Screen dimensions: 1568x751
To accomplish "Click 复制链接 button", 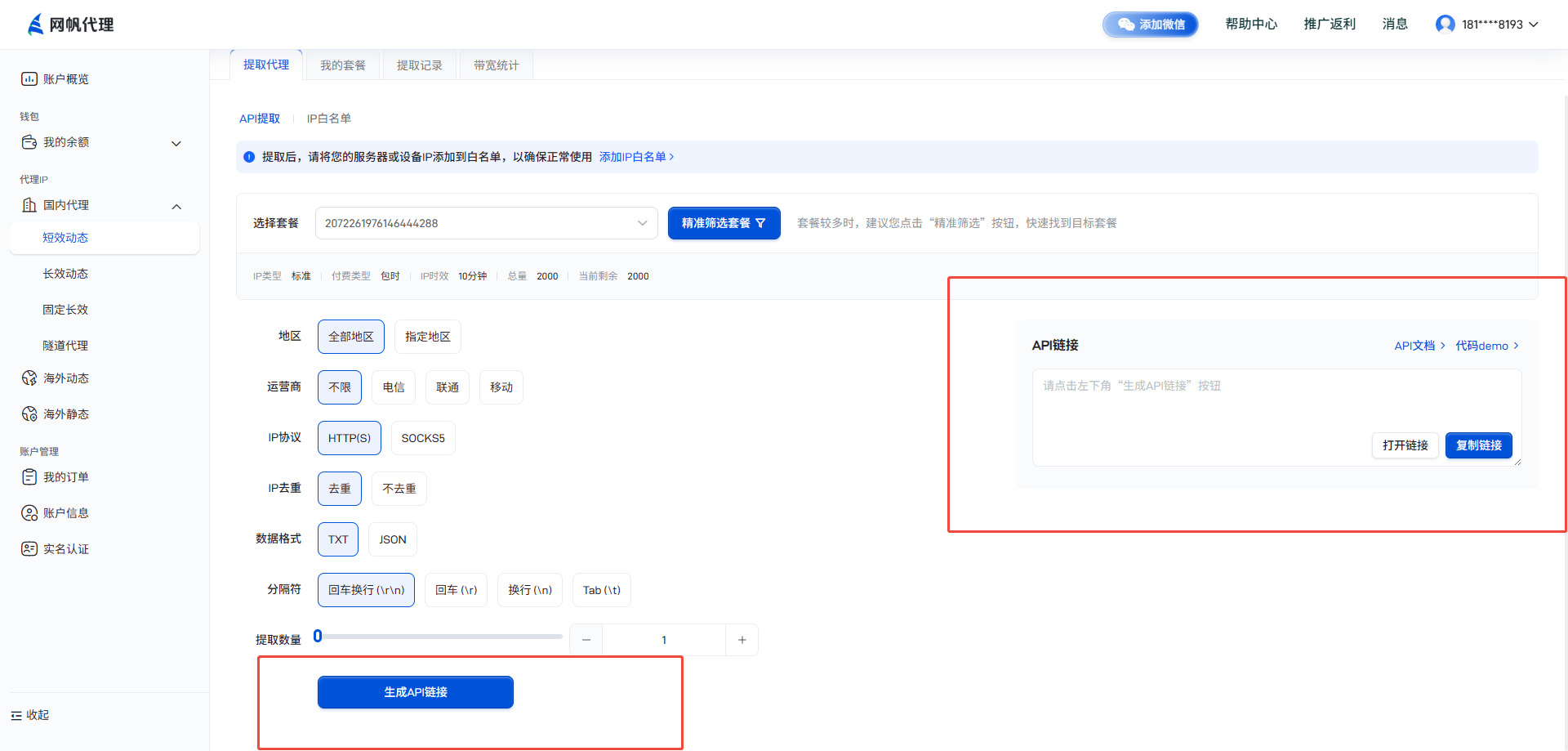I will pyautogui.click(x=1479, y=445).
